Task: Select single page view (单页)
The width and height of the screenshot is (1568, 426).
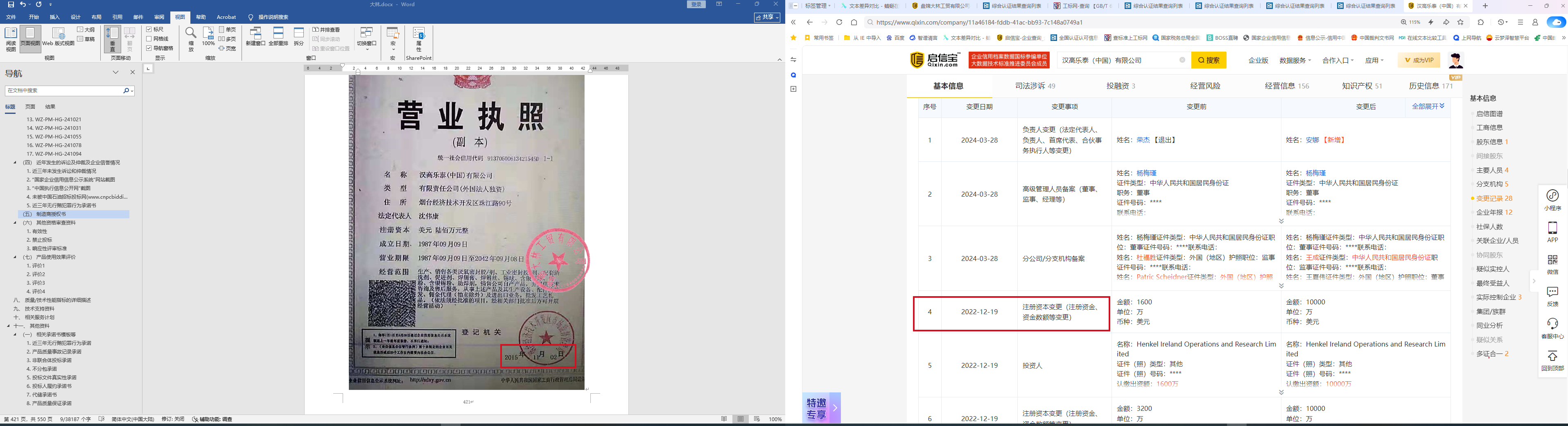Action: (x=227, y=29)
